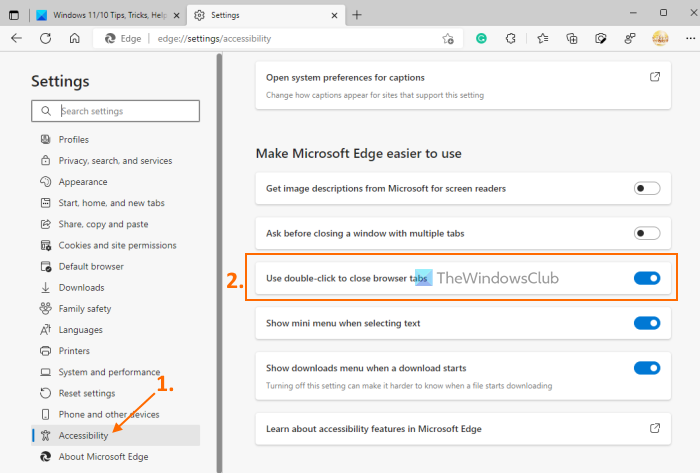Open Printers settings section
Viewport: 700px width, 473px height.
(x=115, y=351)
